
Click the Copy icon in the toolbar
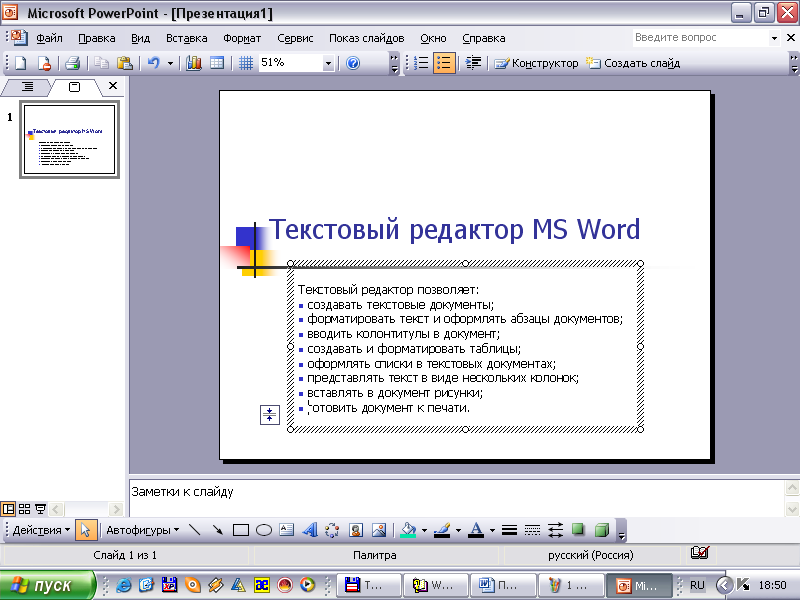pos(102,63)
